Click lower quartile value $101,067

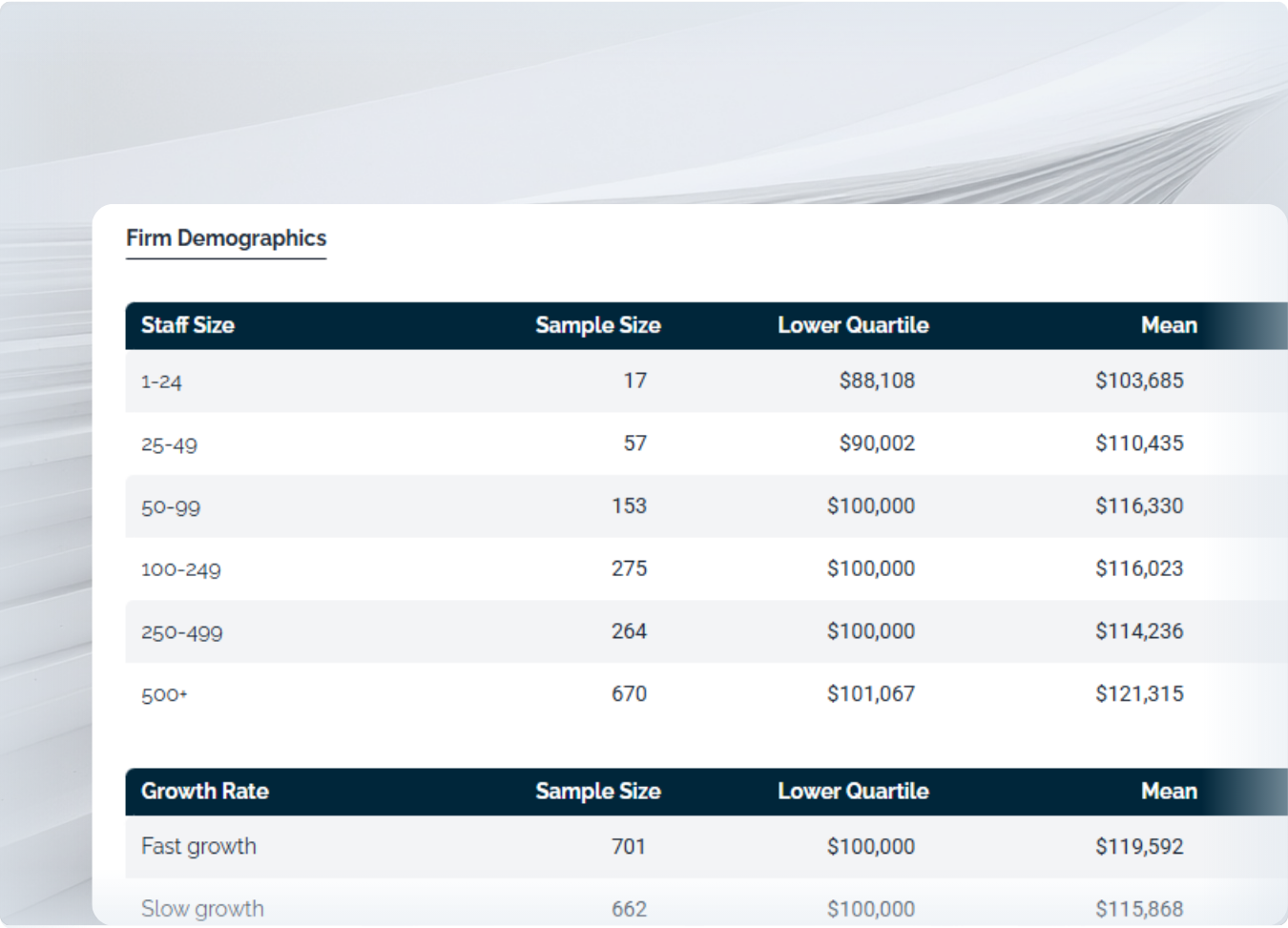[871, 693]
